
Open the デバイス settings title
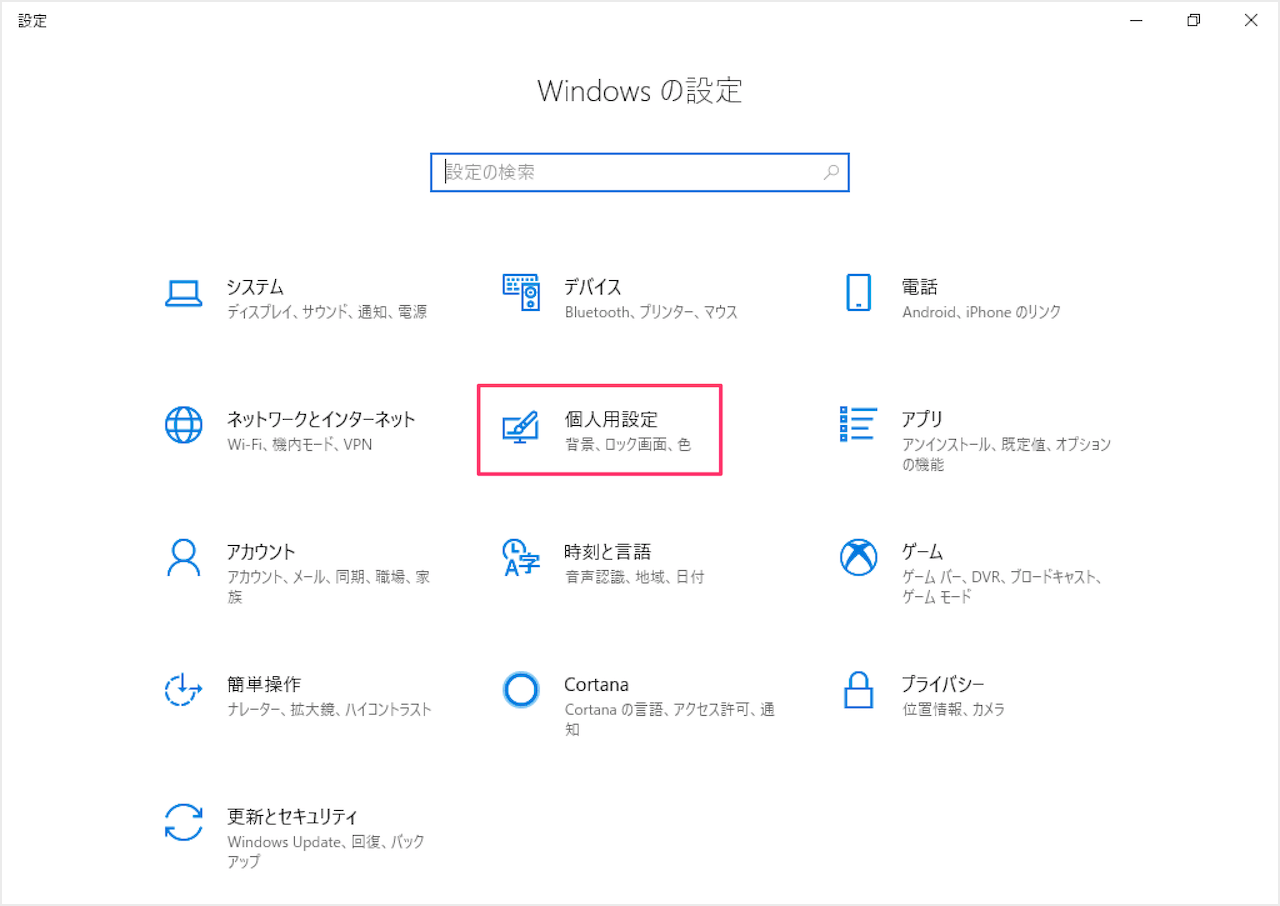593,287
